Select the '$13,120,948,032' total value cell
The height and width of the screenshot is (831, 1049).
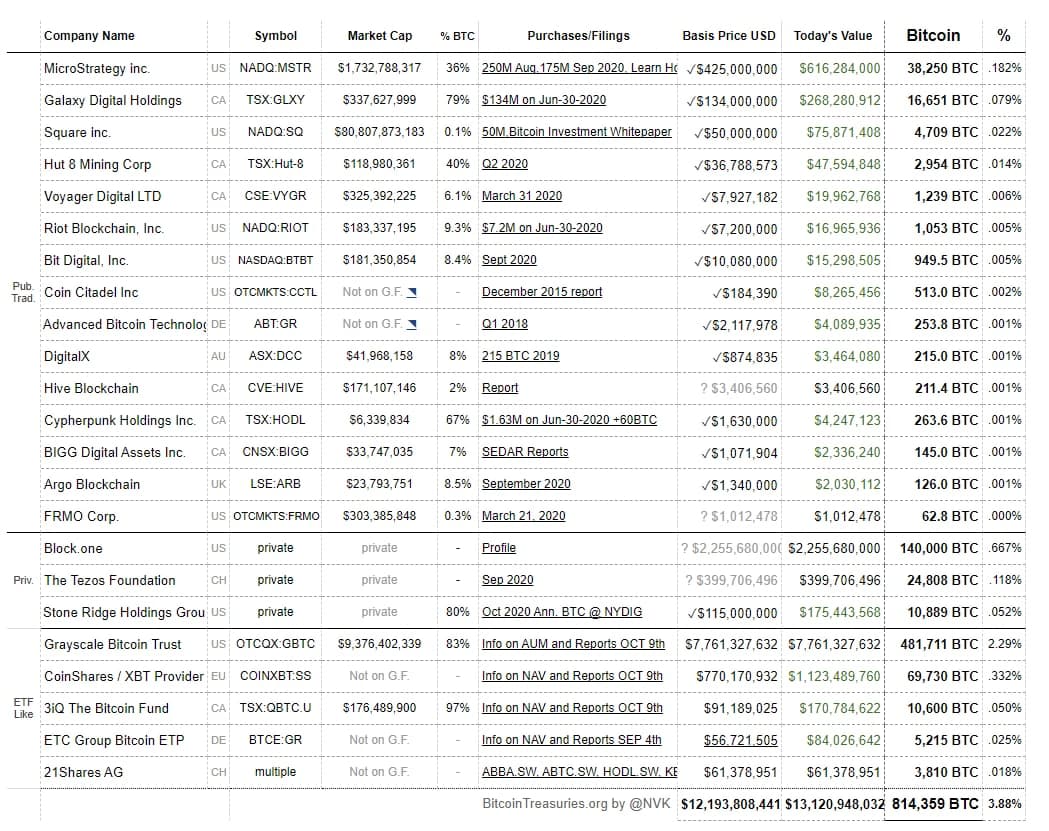pyautogui.click(x=833, y=804)
